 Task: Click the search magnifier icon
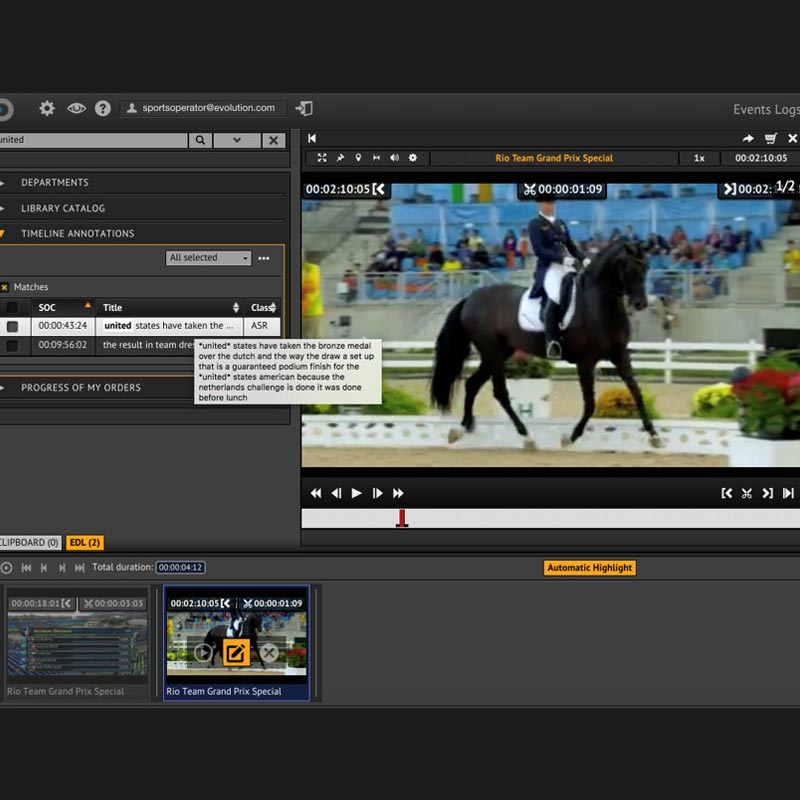pos(201,141)
